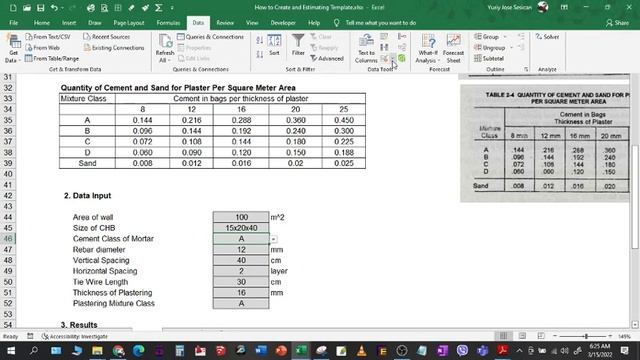Switch to Page Break Preview in status bar
640x360 pixels.
(x=541, y=336)
